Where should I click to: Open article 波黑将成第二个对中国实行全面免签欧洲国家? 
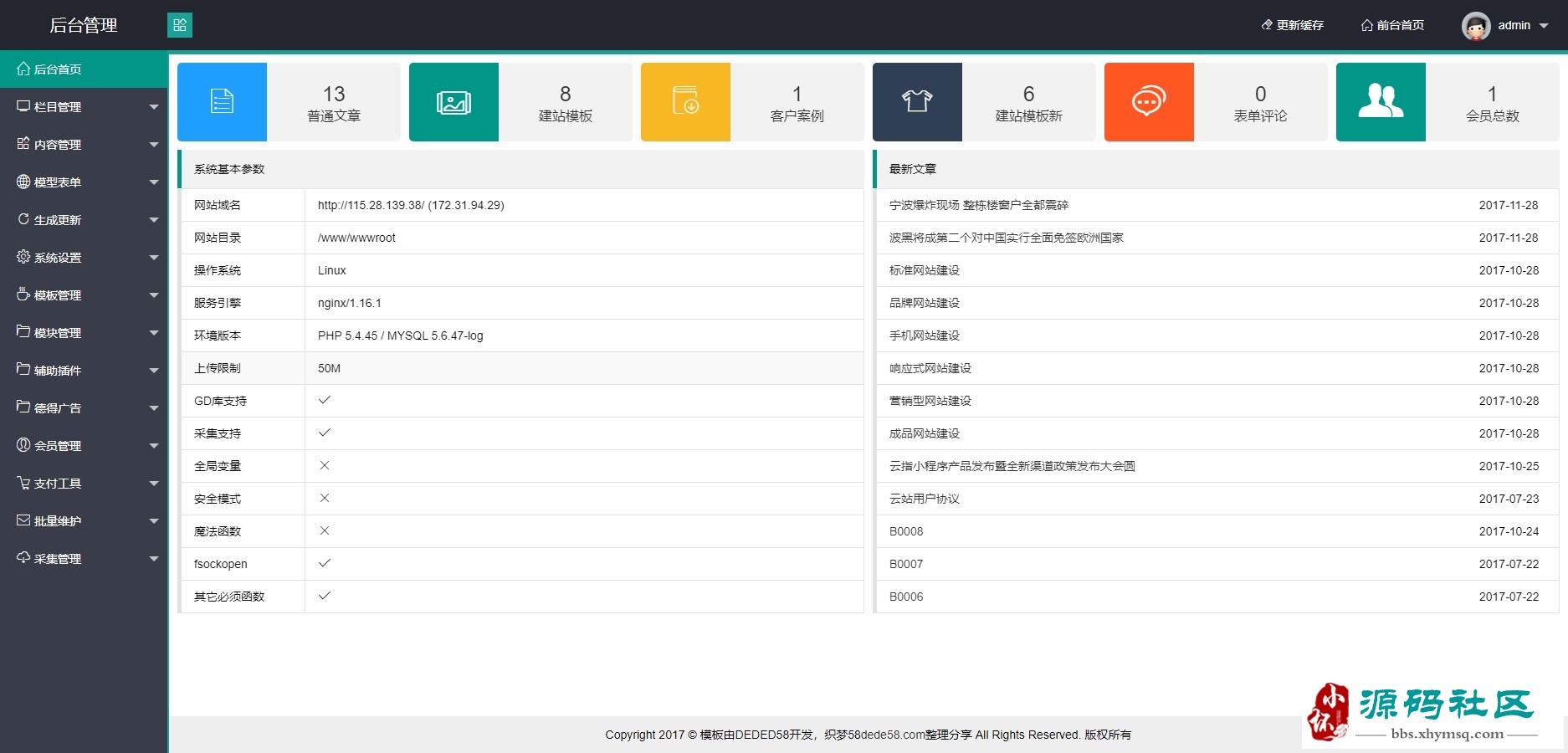(1007, 238)
